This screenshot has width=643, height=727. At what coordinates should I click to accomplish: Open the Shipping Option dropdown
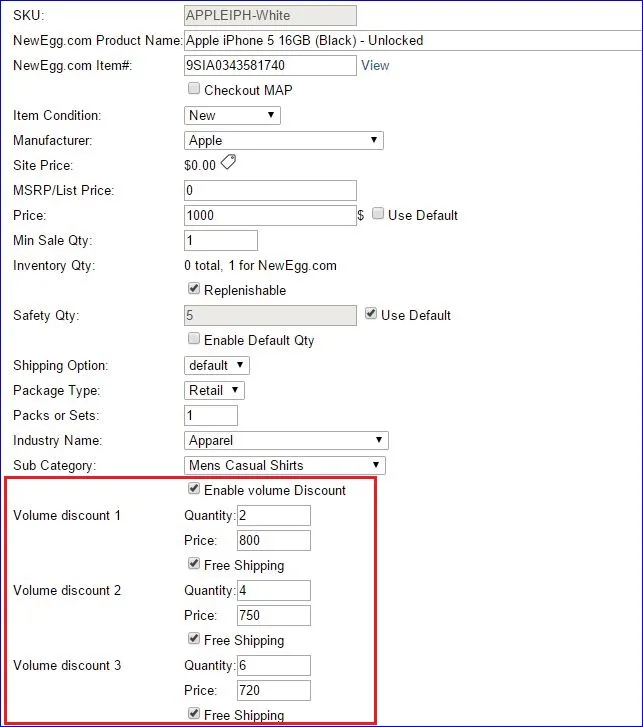tap(216, 365)
